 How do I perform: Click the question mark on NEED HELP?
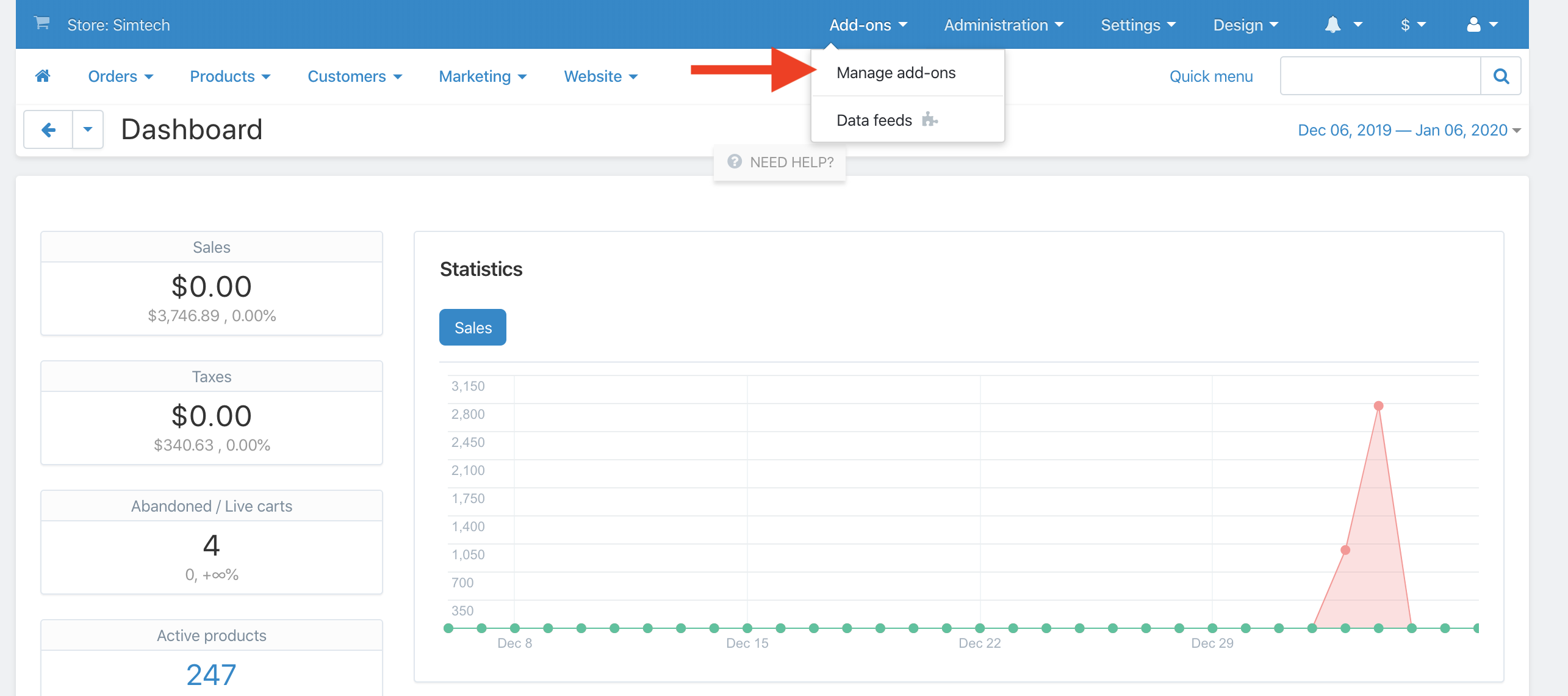(x=734, y=162)
